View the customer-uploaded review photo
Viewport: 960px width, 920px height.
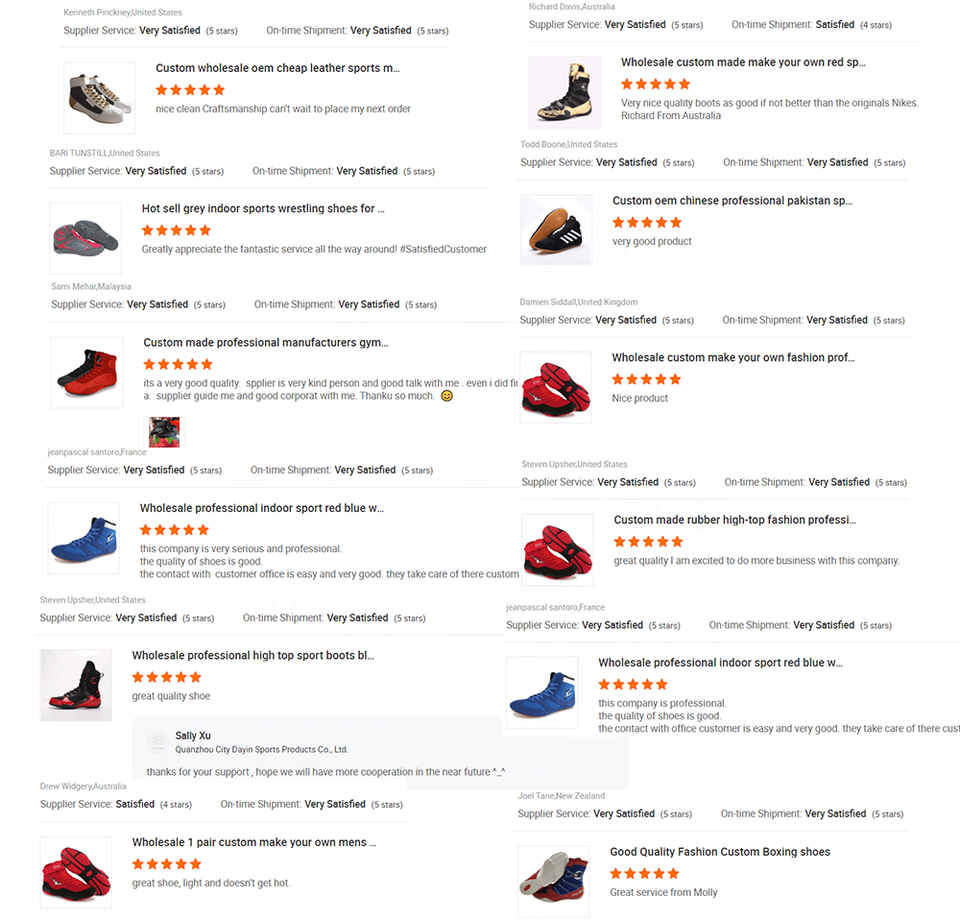pos(164,432)
